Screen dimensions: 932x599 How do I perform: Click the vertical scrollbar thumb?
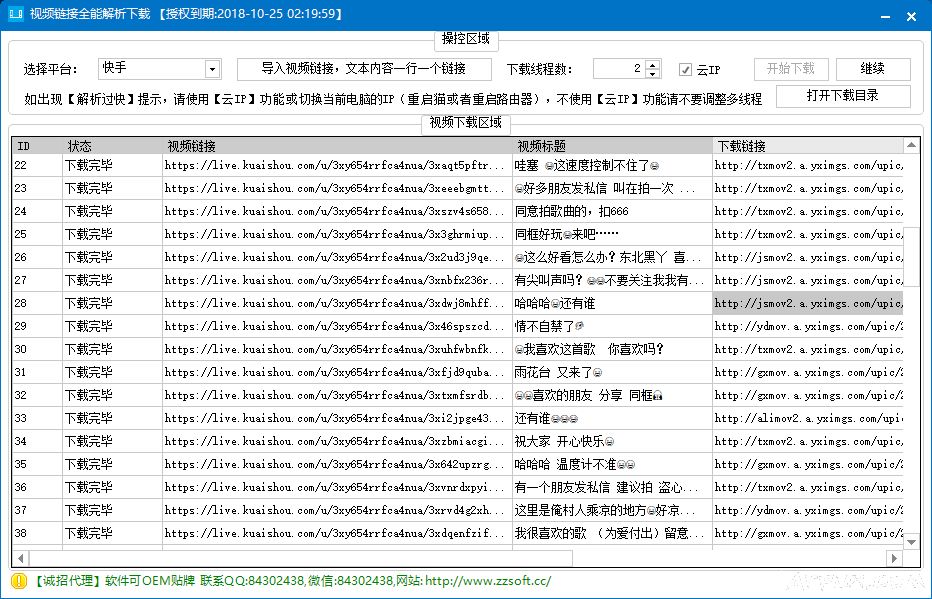tap(911, 257)
